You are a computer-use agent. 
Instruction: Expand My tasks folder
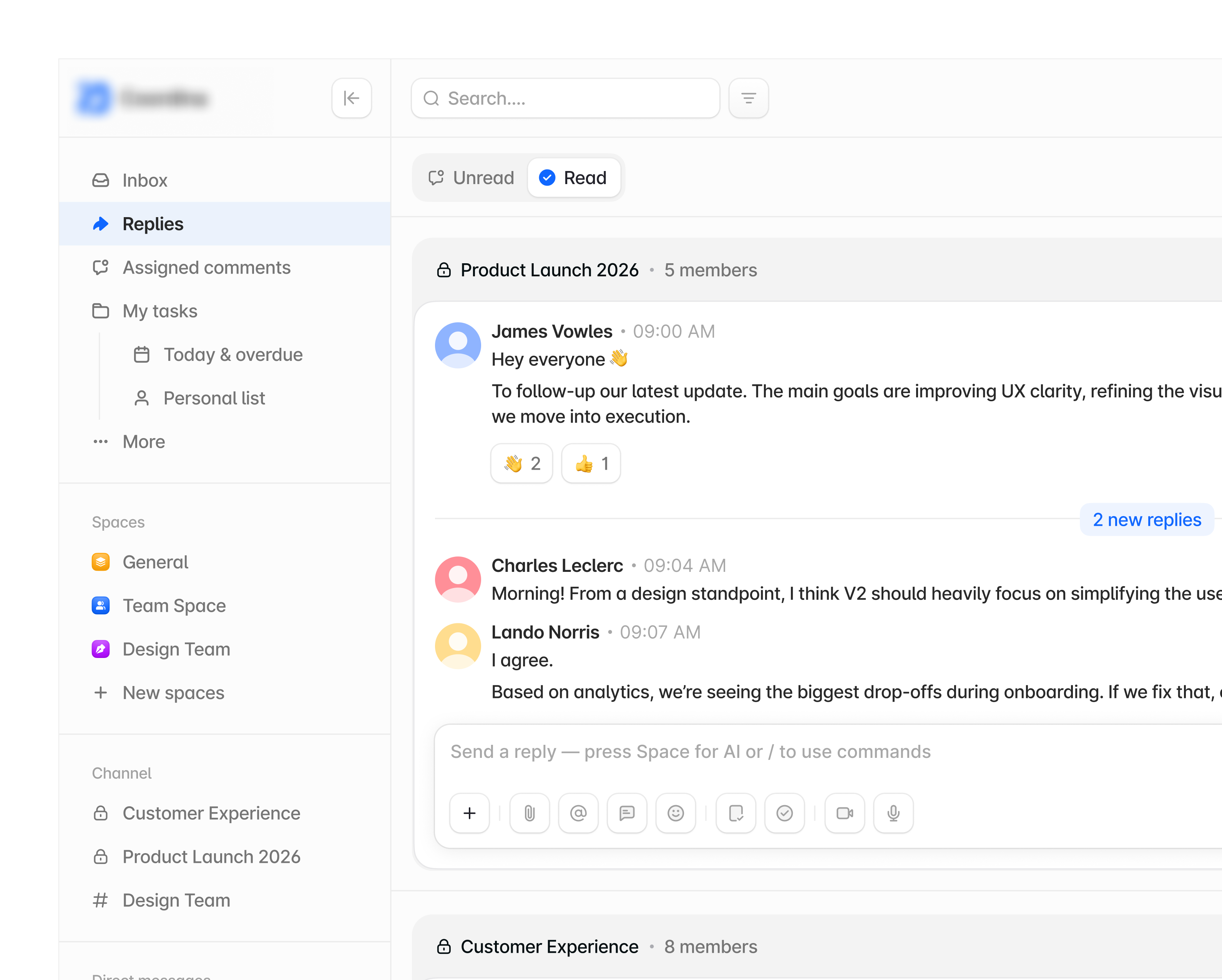coord(224,311)
